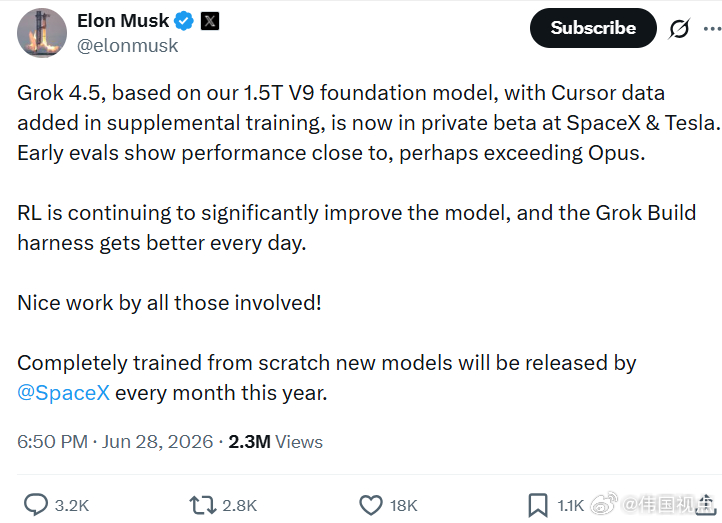722x523 pixels.
Task: Click the Weibo watermark logo
Action: point(604,504)
